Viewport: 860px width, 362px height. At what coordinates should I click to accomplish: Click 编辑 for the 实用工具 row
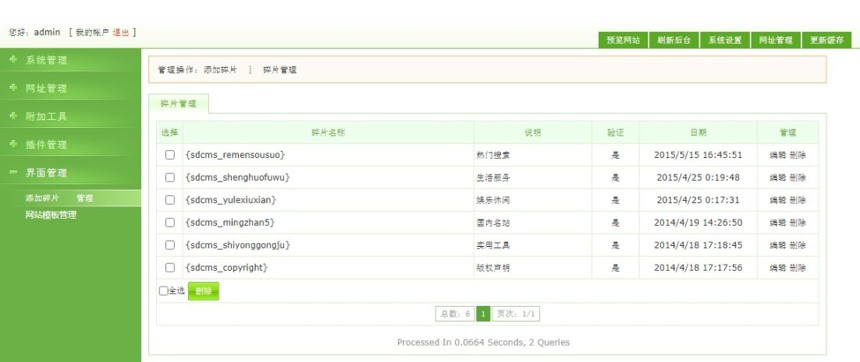click(778, 245)
